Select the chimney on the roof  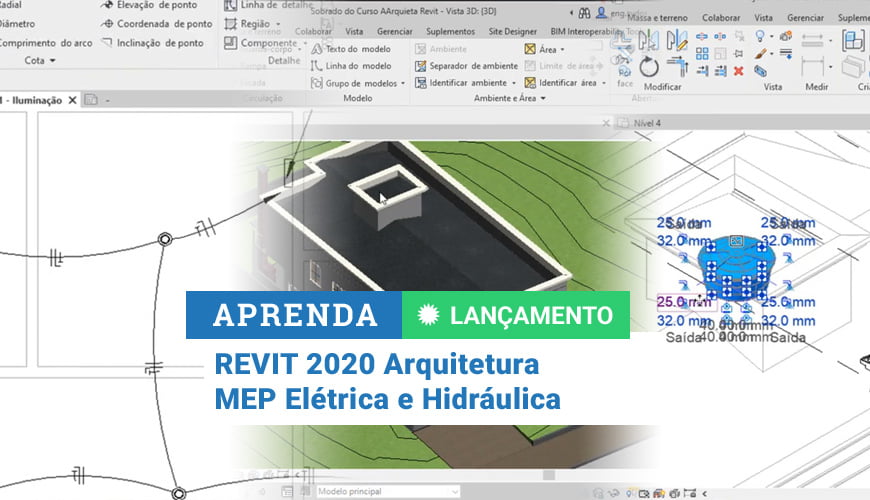386,195
